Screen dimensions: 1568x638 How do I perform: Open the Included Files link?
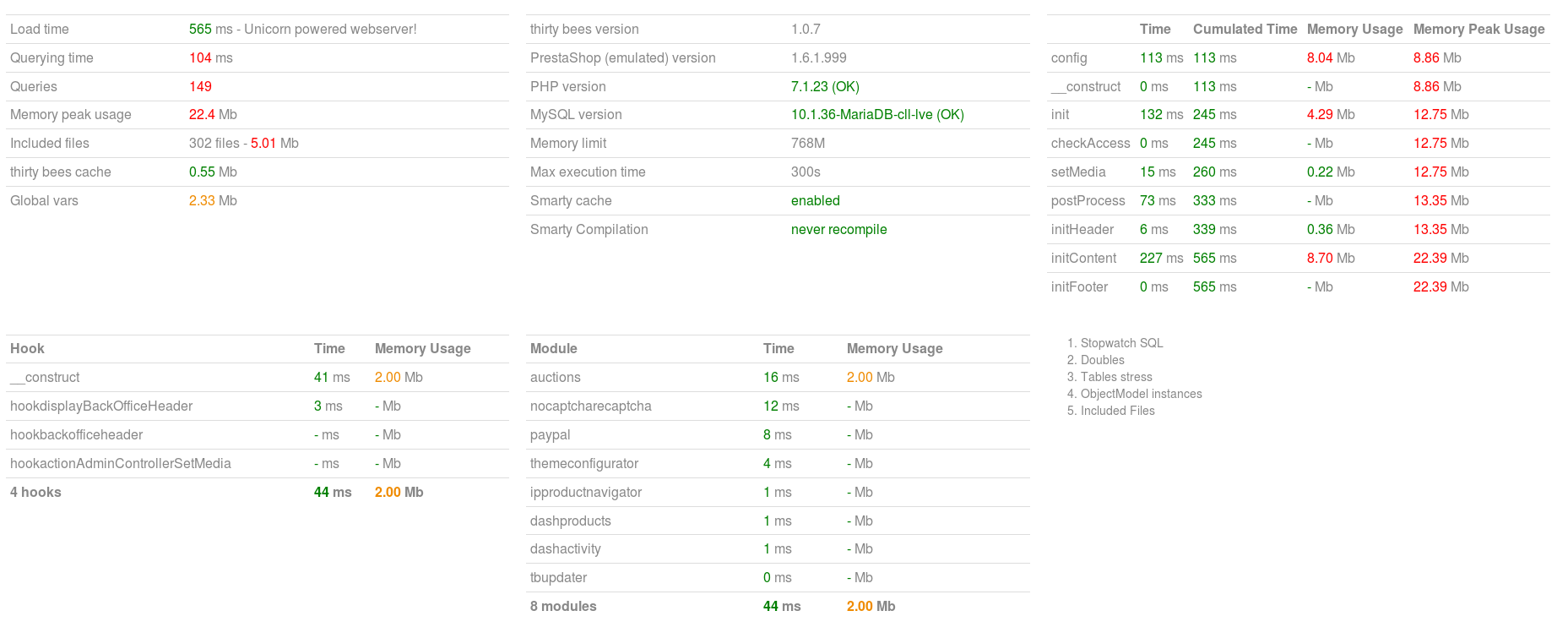click(x=1117, y=411)
